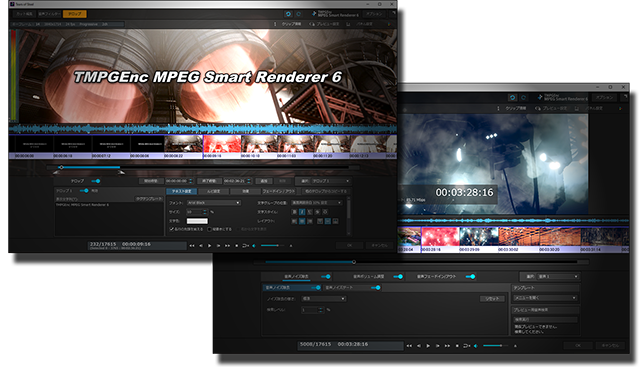Click stop button in the left window transport
The height and width of the screenshot is (367, 640).
(237, 246)
